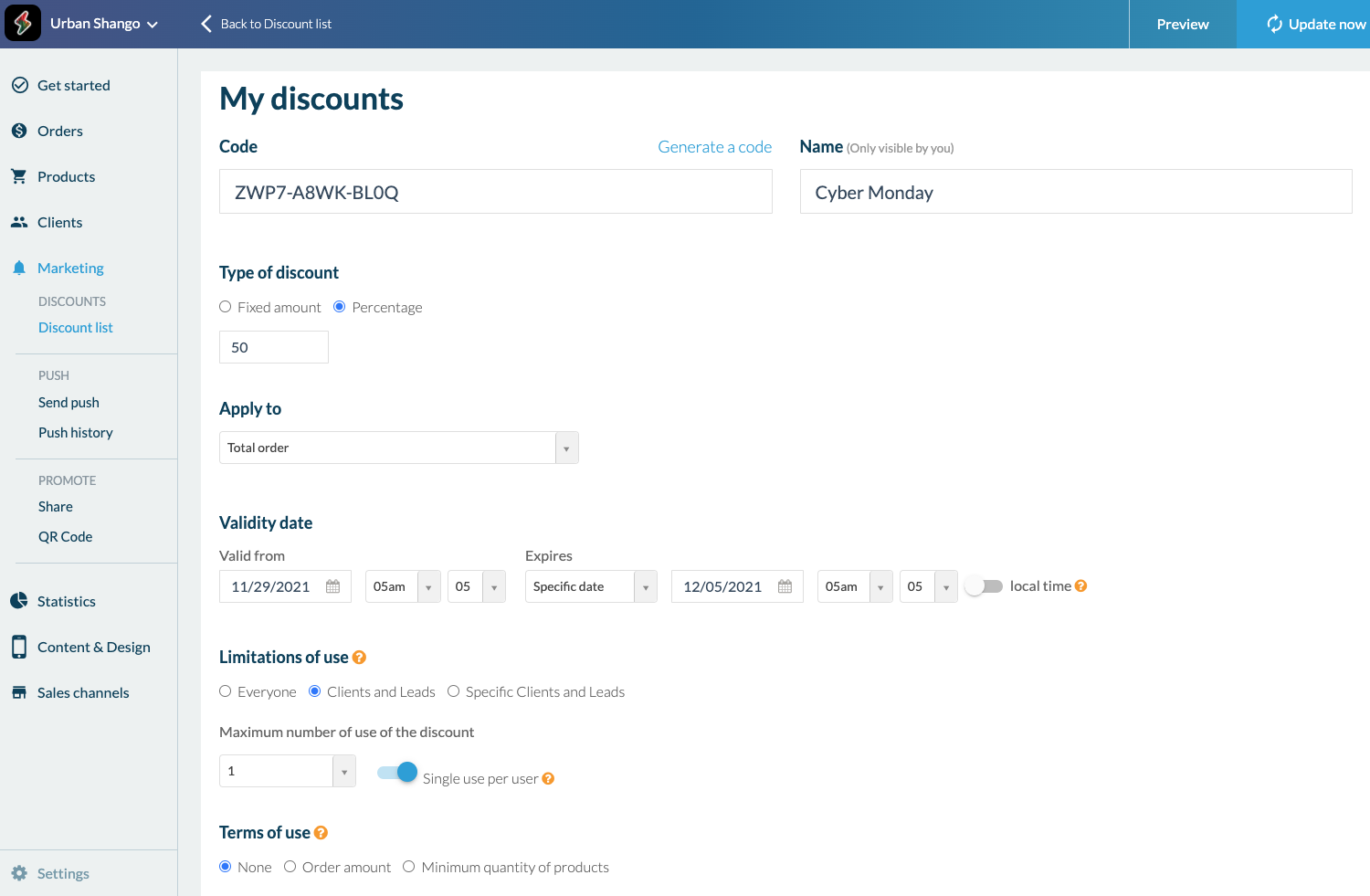The image size is (1370, 896).
Task: Toggle the local time switch
Action: tap(985, 586)
